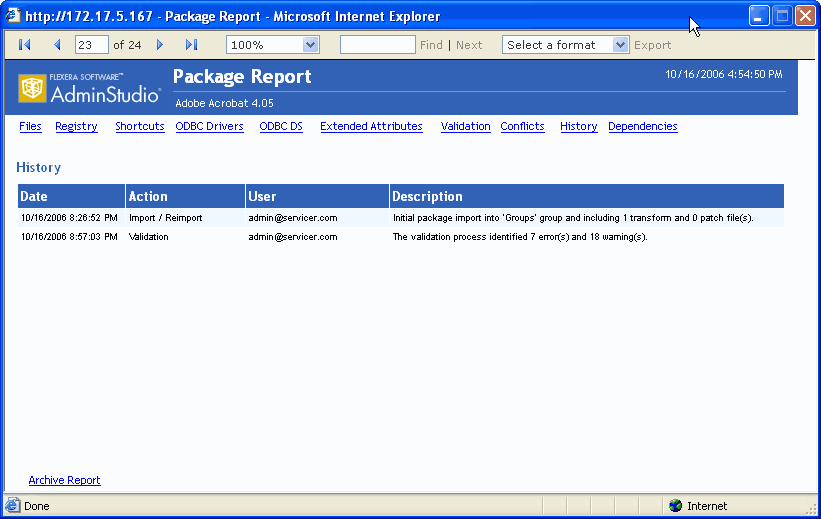Jump to last report page
This screenshot has height=519, width=821.
point(192,45)
